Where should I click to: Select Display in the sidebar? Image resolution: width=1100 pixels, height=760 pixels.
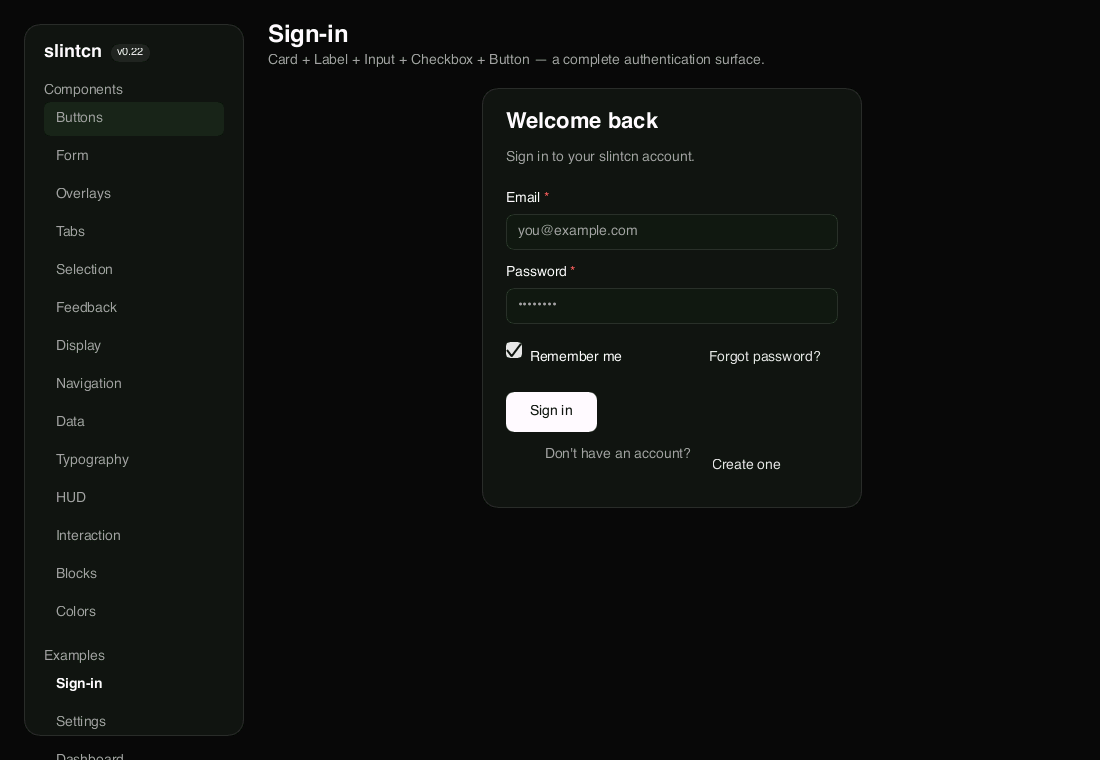click(x=134, y=345)
